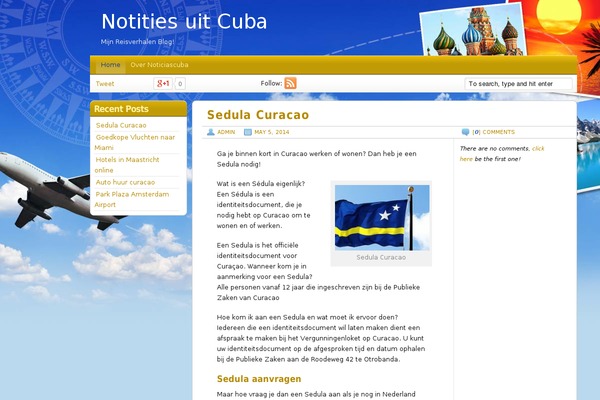This screenshot has height=400, width=600.
Task: Click the calendar icon beside May 5, 2014
Action: click(x=248, y=132)
